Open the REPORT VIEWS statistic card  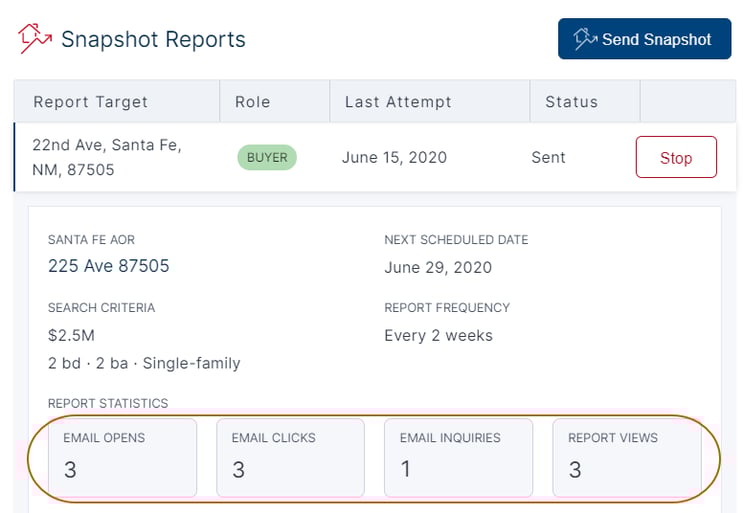tap(627, 458)
